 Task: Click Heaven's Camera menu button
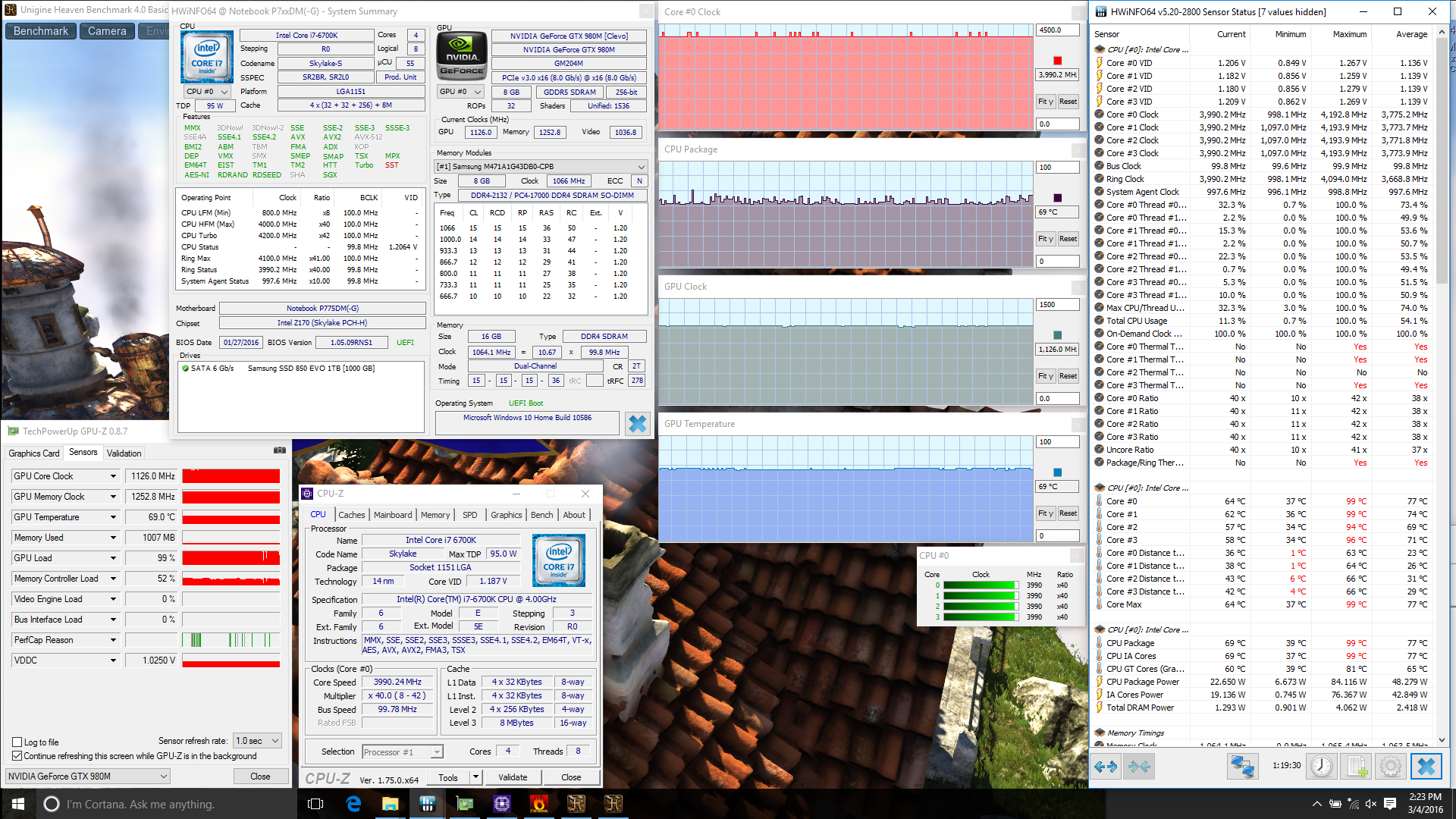click(x=107, y=31)
